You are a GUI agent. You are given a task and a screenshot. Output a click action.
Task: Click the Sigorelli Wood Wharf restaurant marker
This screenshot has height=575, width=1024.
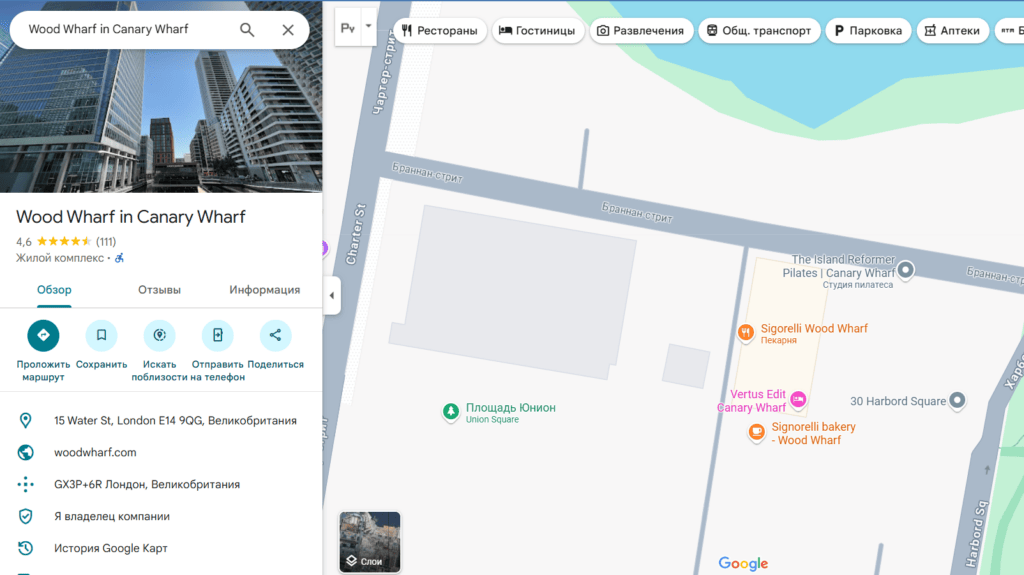tap(746, 333)
